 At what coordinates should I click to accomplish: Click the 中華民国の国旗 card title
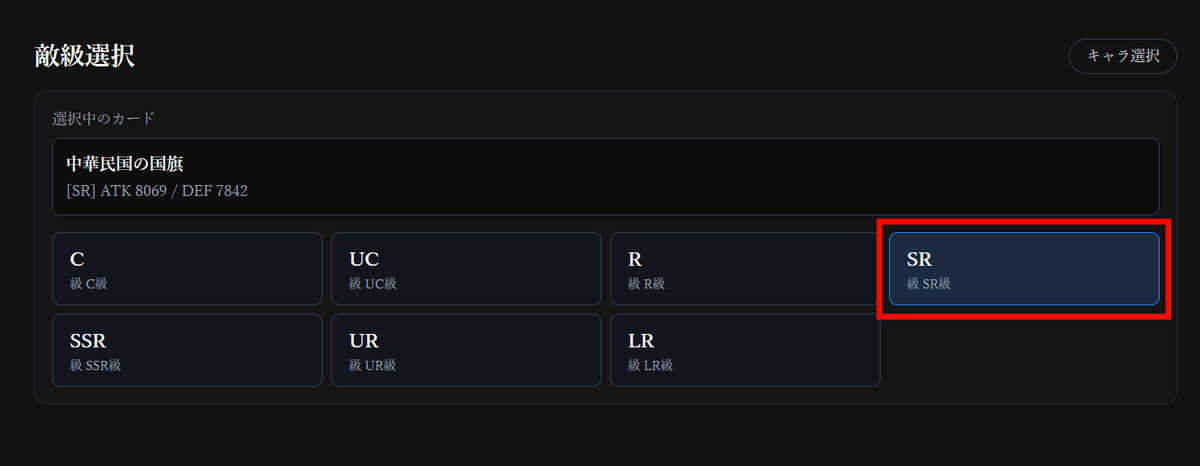125,163
